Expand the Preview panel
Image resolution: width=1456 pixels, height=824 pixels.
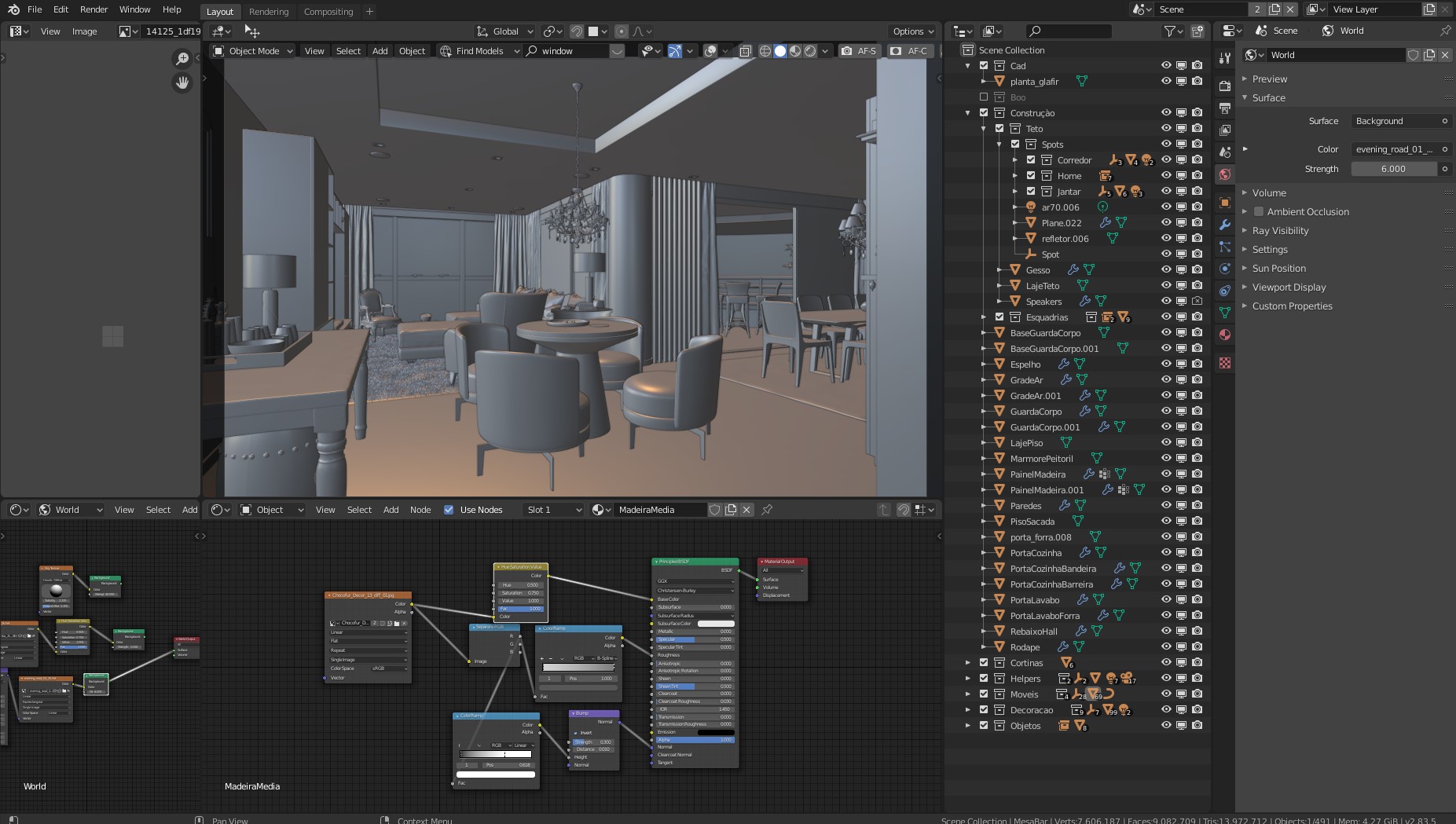pos(1269,79)
